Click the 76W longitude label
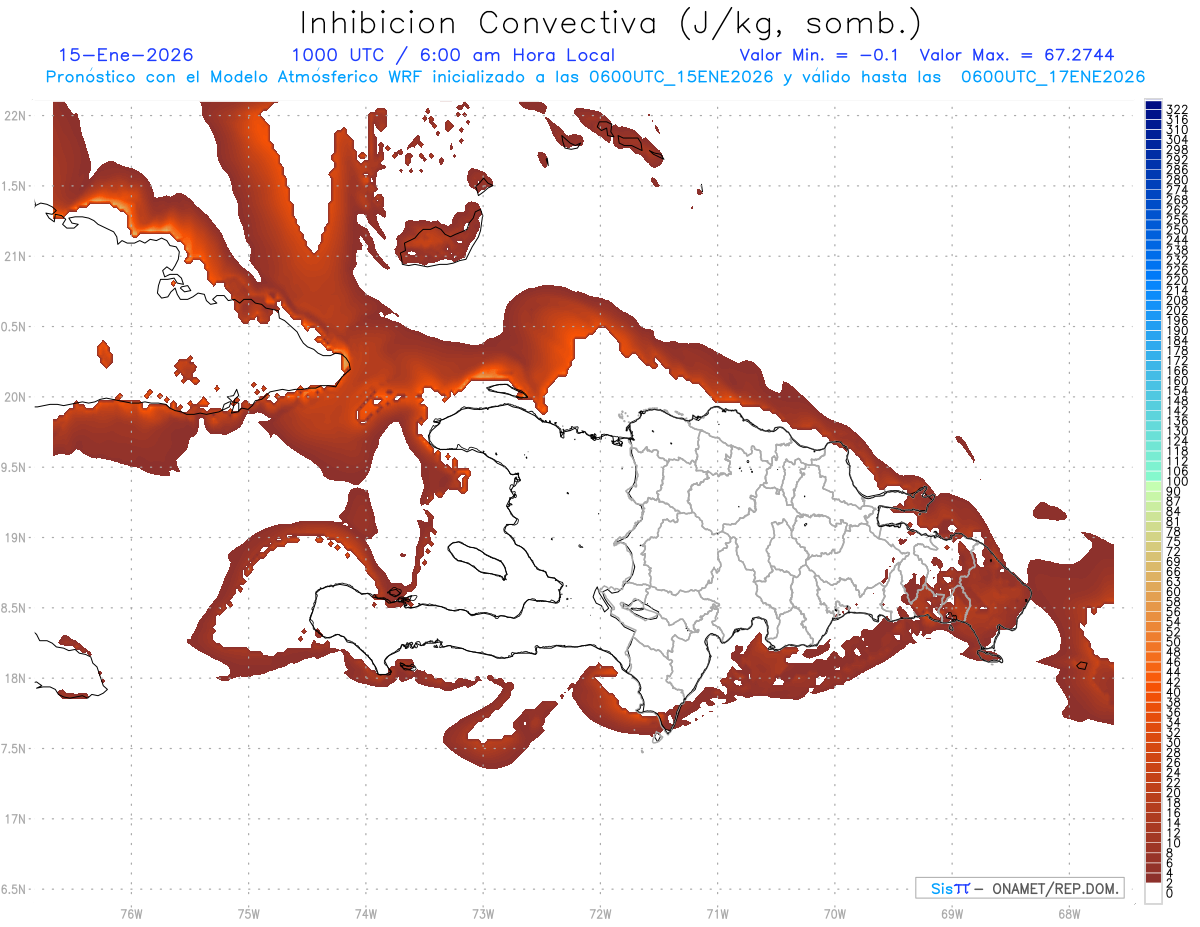Image resolution: width=1200 pixels, height=927 pixels. 131,913
